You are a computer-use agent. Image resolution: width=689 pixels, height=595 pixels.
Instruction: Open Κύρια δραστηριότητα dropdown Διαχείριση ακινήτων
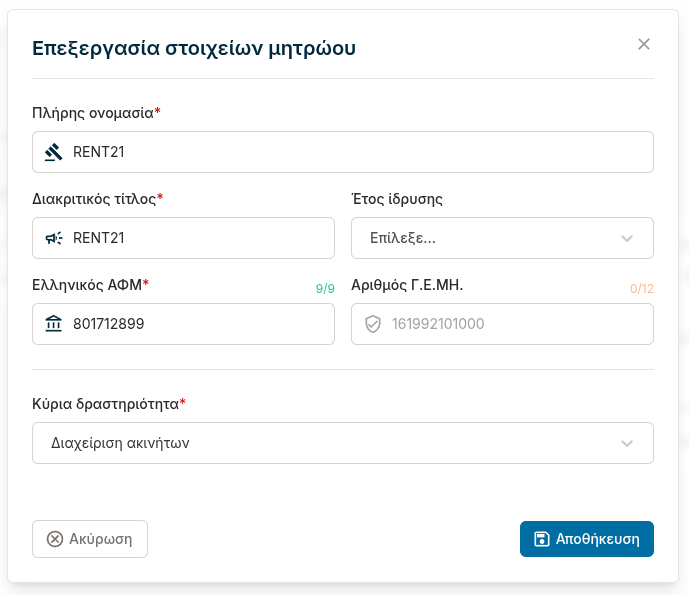click(343, 443)
